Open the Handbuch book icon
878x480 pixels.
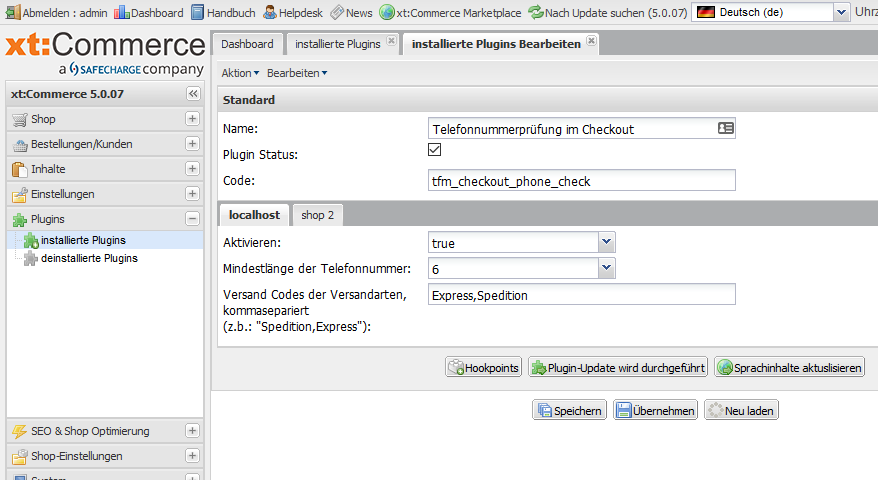tap(198, 13)
